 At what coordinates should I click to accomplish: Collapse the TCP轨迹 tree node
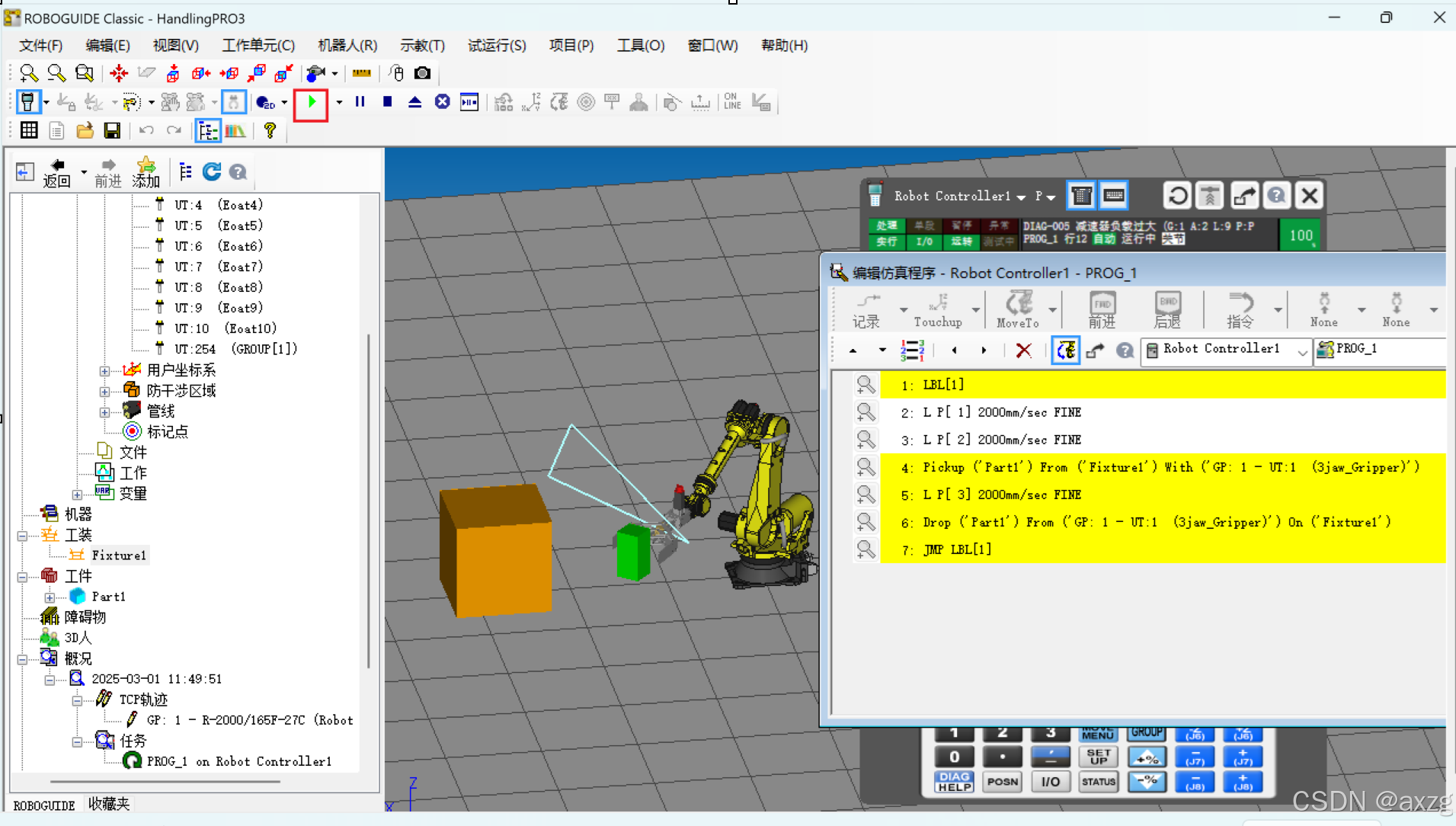click(77, 700)
